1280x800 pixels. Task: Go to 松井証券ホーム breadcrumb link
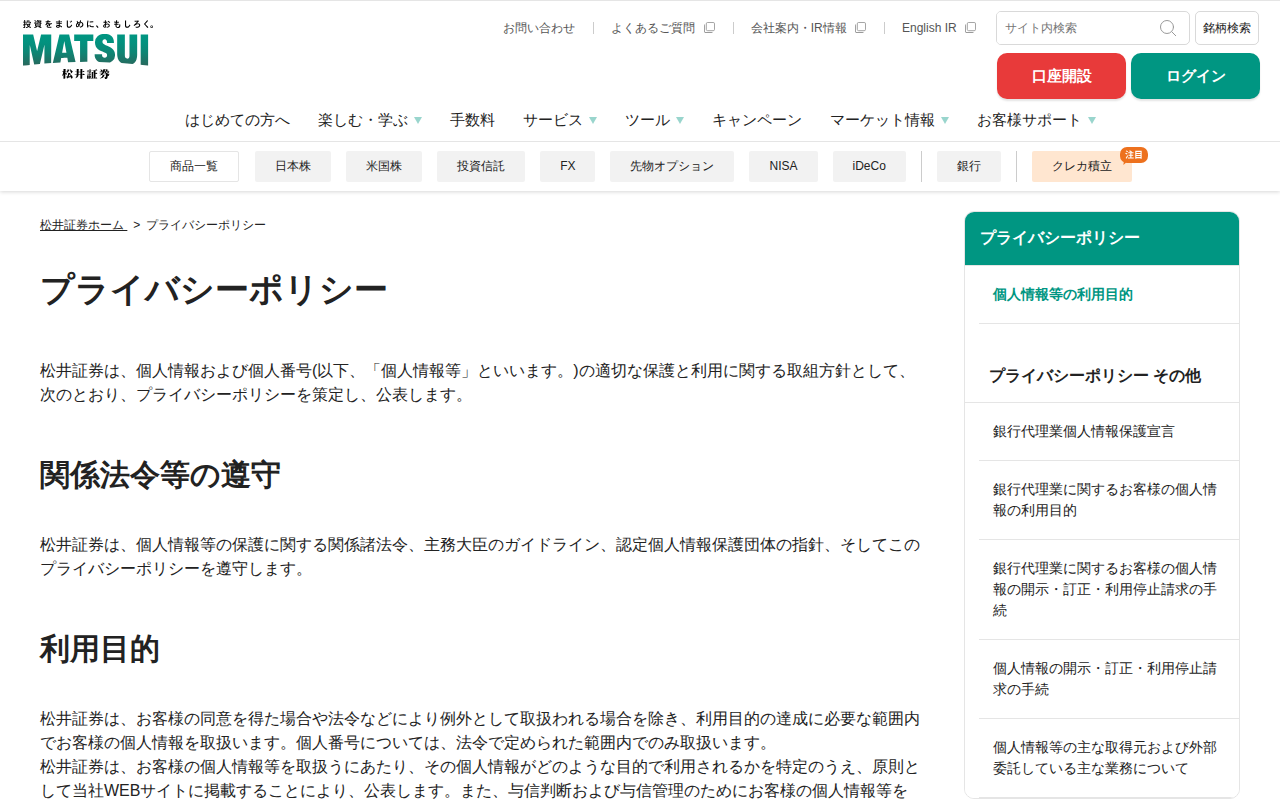83,225
